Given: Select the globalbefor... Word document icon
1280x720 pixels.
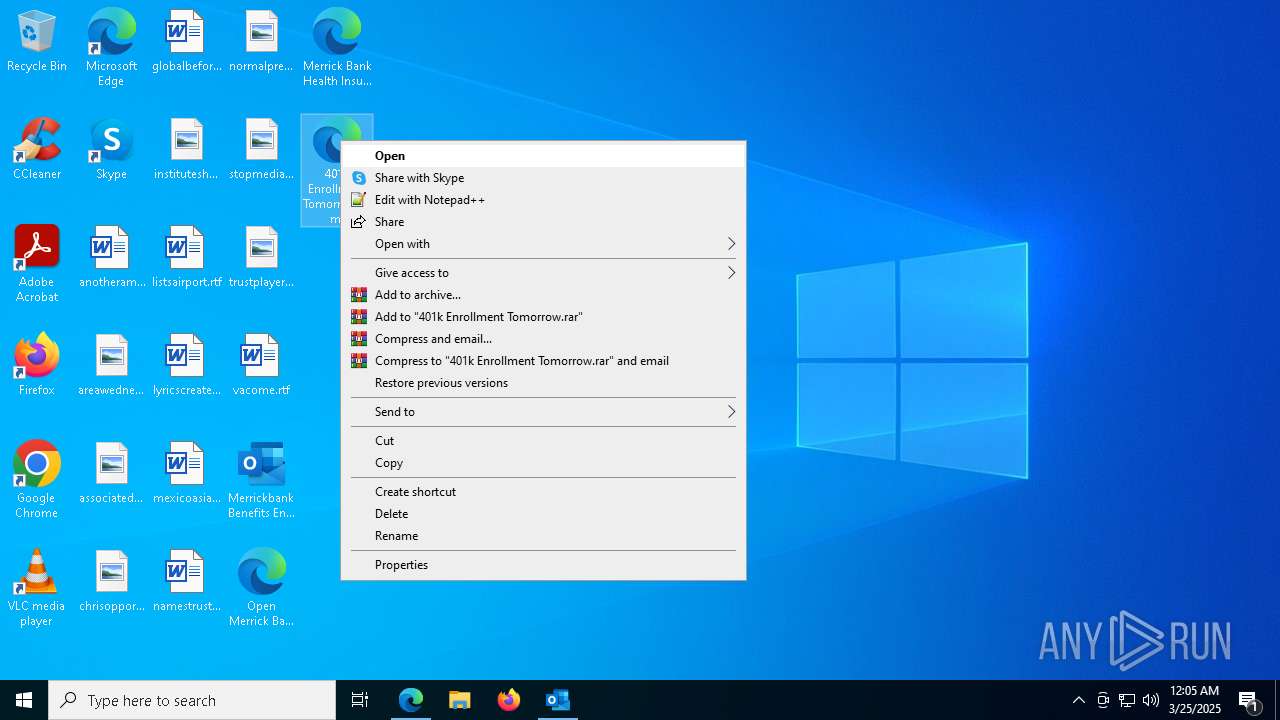Looking at the screenshot, I should 186,42.
